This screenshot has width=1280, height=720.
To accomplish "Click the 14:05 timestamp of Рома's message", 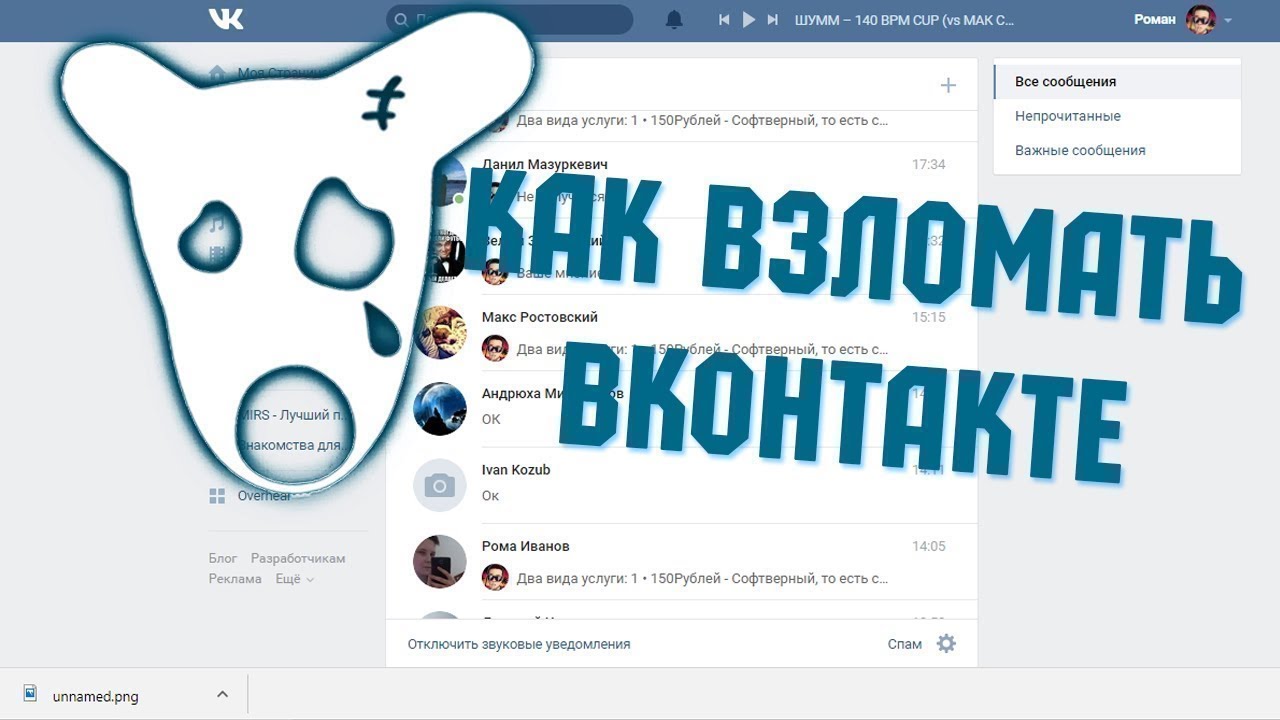I will 929,546.
